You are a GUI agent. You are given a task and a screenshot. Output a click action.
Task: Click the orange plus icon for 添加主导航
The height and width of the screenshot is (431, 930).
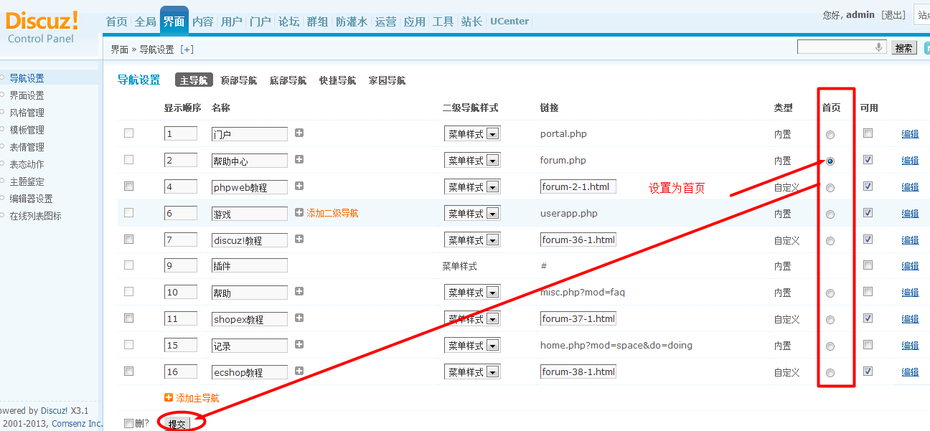[x=168, y=398]
